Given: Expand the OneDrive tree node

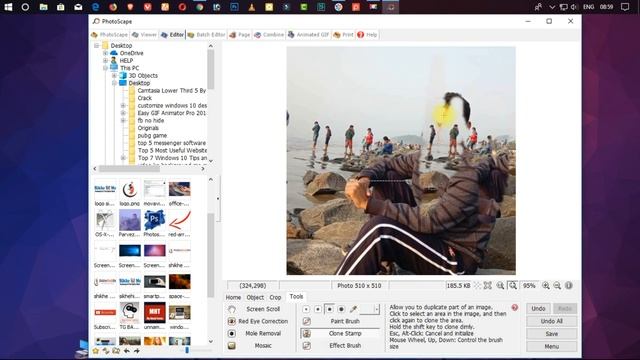Looking at the screenshot, I should click(105, 53).
